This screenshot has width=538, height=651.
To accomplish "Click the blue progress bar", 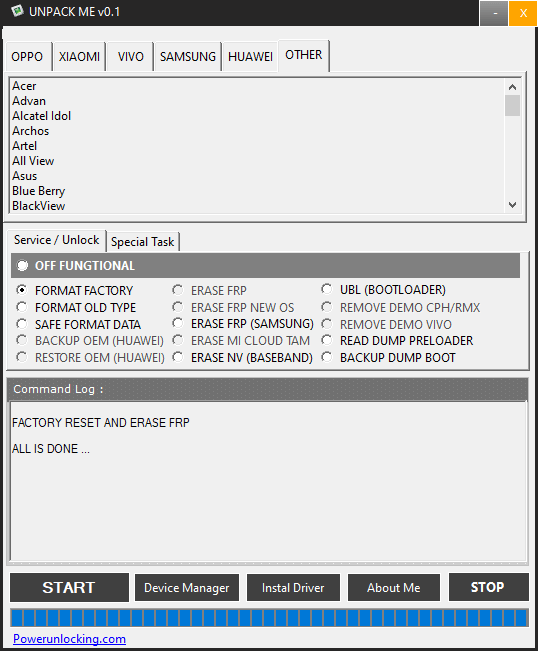I will click(269, 617).
